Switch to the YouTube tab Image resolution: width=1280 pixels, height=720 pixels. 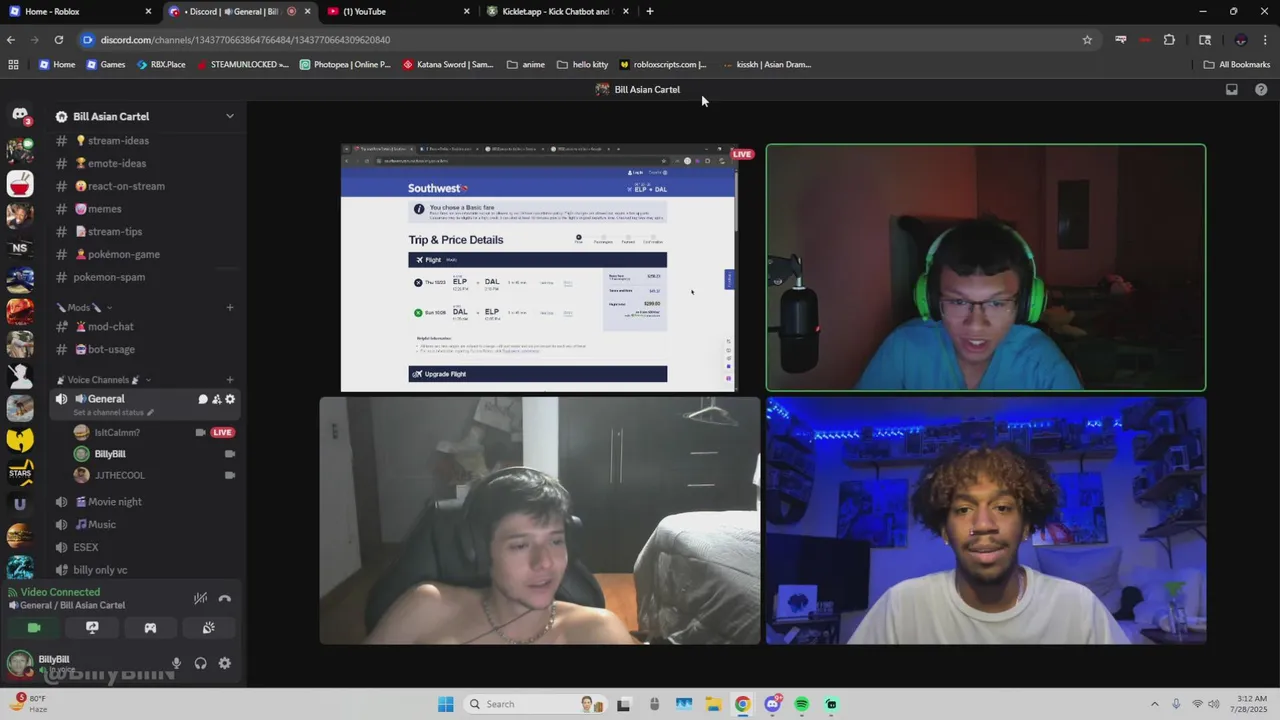398,11
